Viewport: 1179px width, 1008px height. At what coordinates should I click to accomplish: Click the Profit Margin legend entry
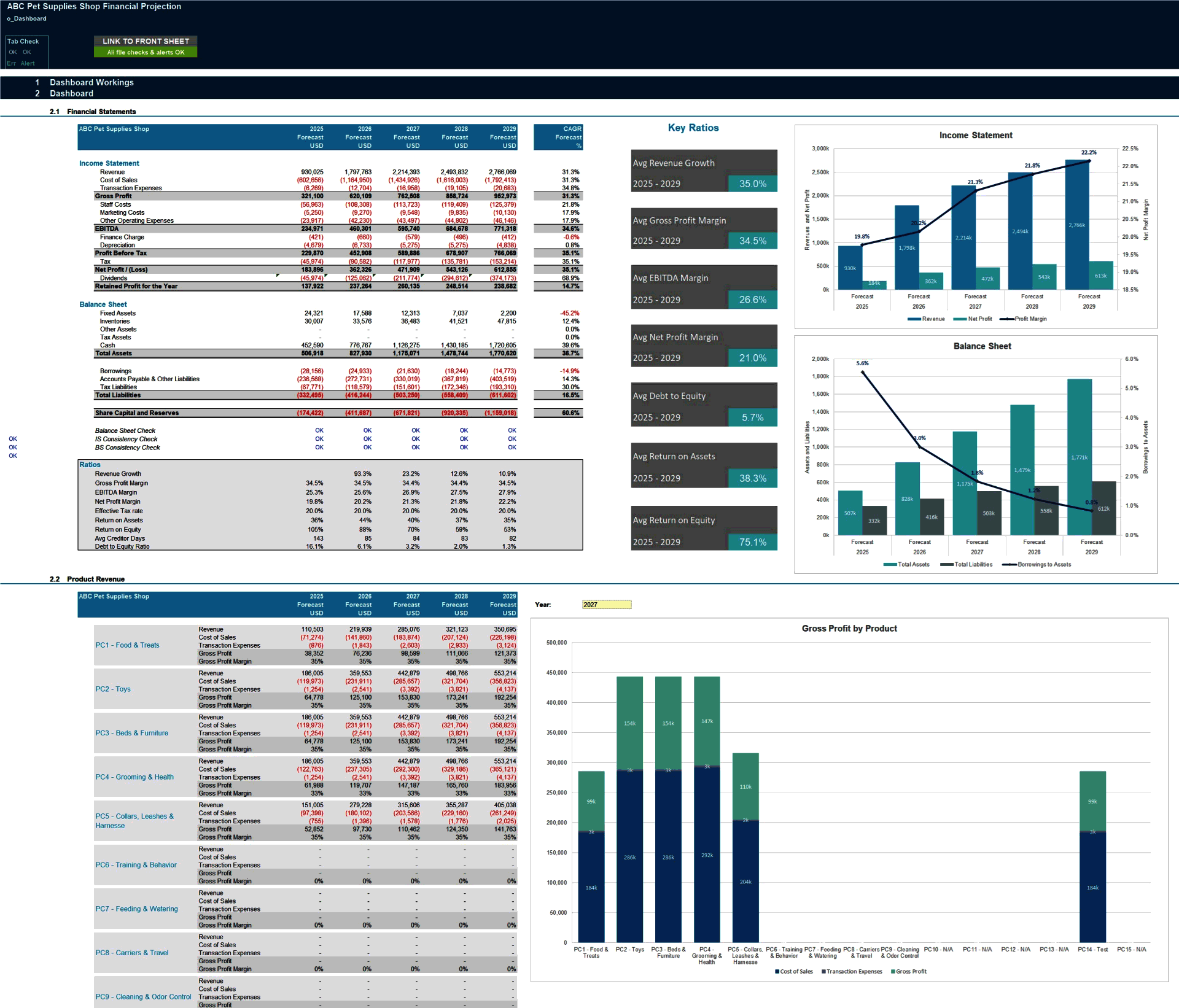(1023, 319)
